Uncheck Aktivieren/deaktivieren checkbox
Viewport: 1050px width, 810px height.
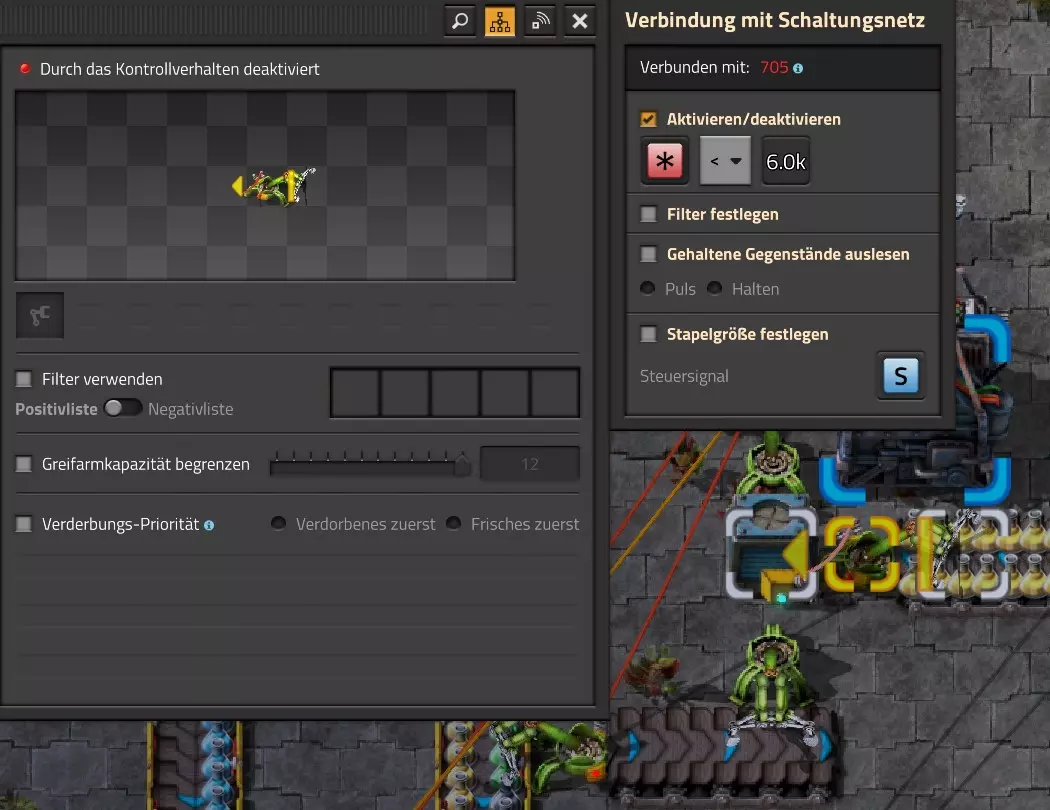coord(648,119)
